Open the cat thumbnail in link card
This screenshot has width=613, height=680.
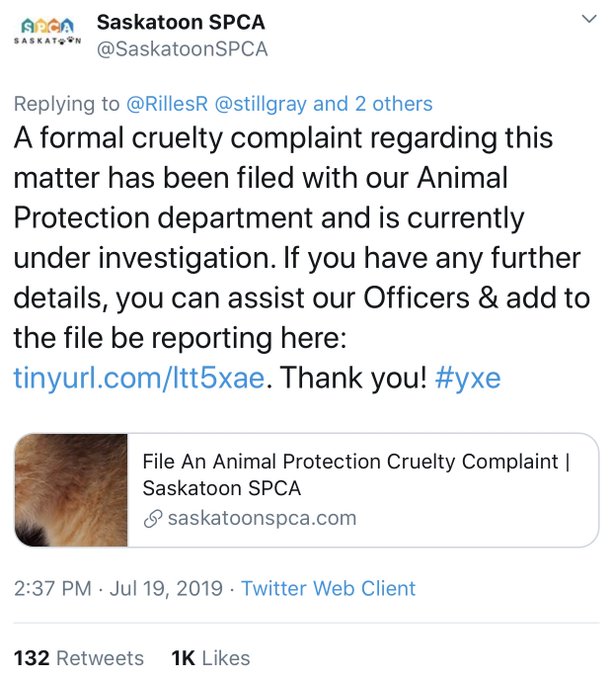pyautogui.click(x=70, y=490)
